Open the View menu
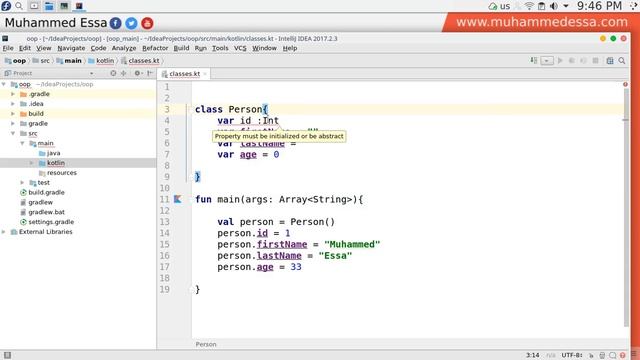The width and height of the screenshot is (640, 360). tap(44, 48)
